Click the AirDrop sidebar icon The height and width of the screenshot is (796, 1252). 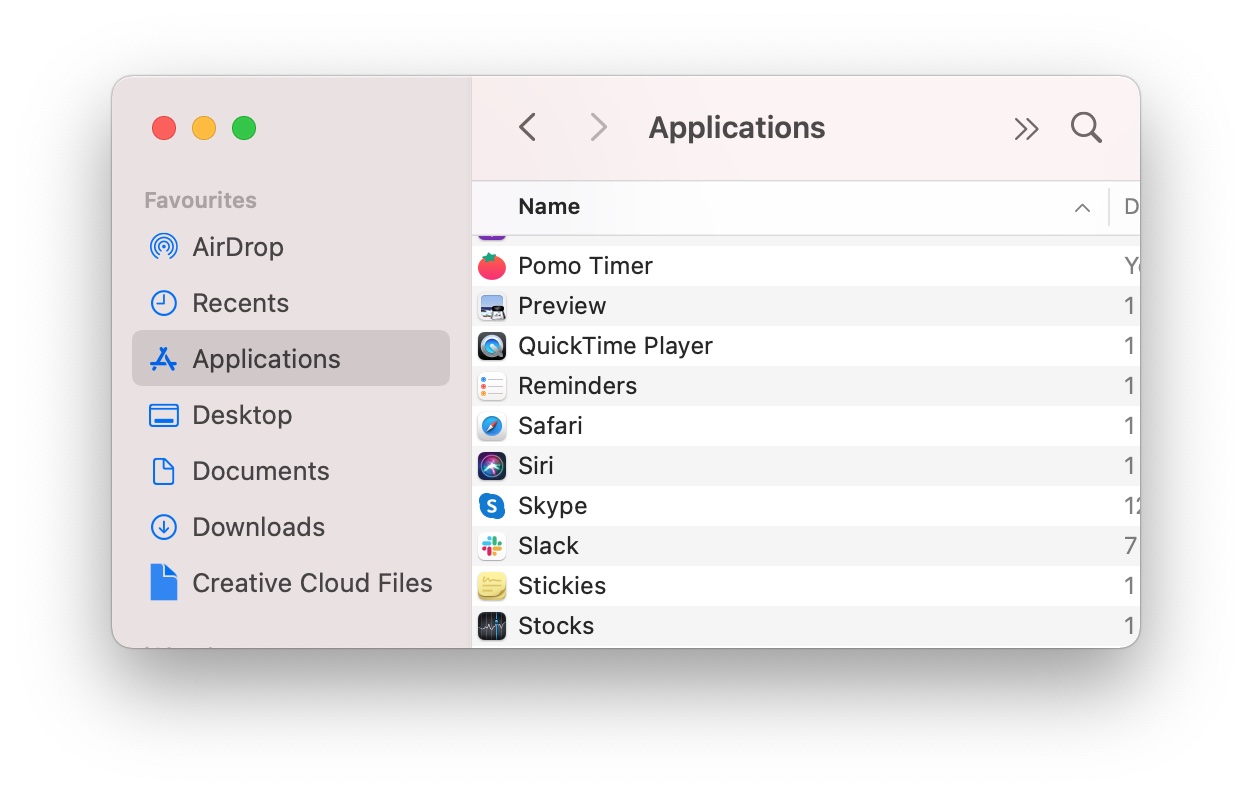coord(163,247)
